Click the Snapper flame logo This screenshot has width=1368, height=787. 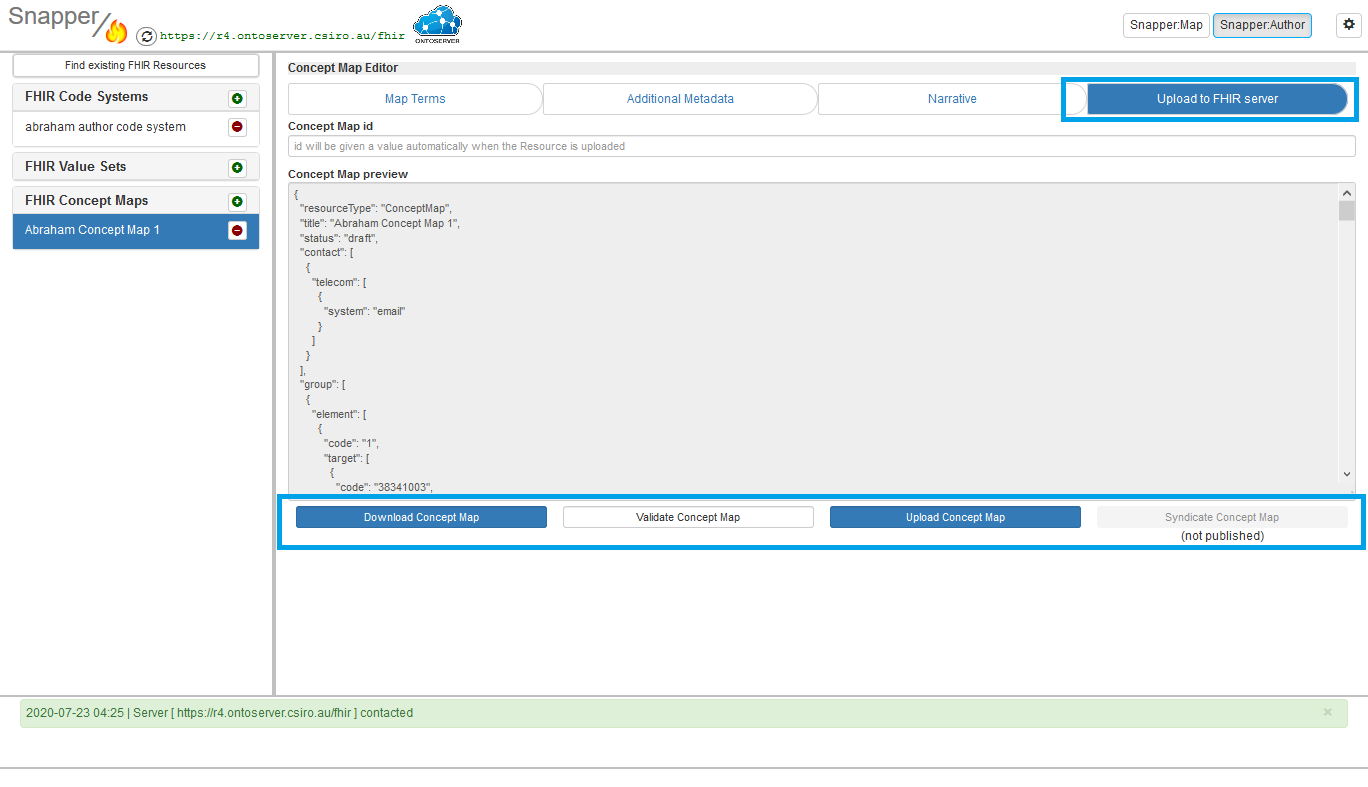(x=117, y=32)
